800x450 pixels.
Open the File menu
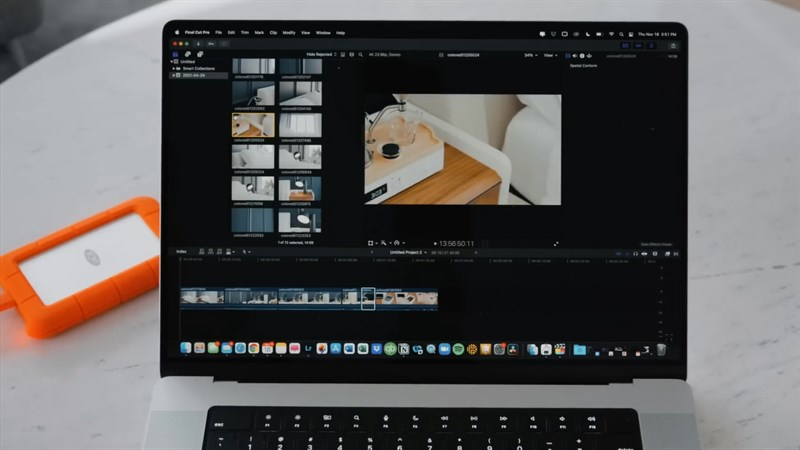coord(218,33)
